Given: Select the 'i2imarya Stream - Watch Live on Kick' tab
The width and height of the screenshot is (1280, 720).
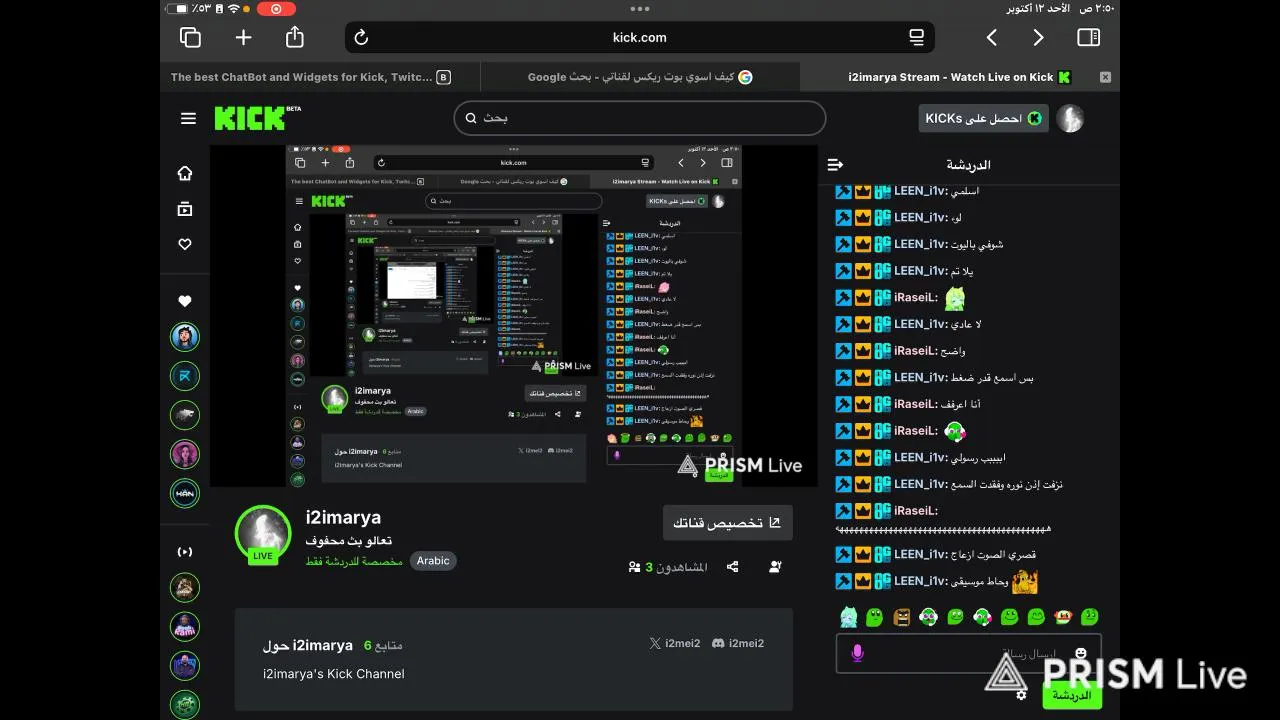Looking at the screenshot, I should pos(959,77).
